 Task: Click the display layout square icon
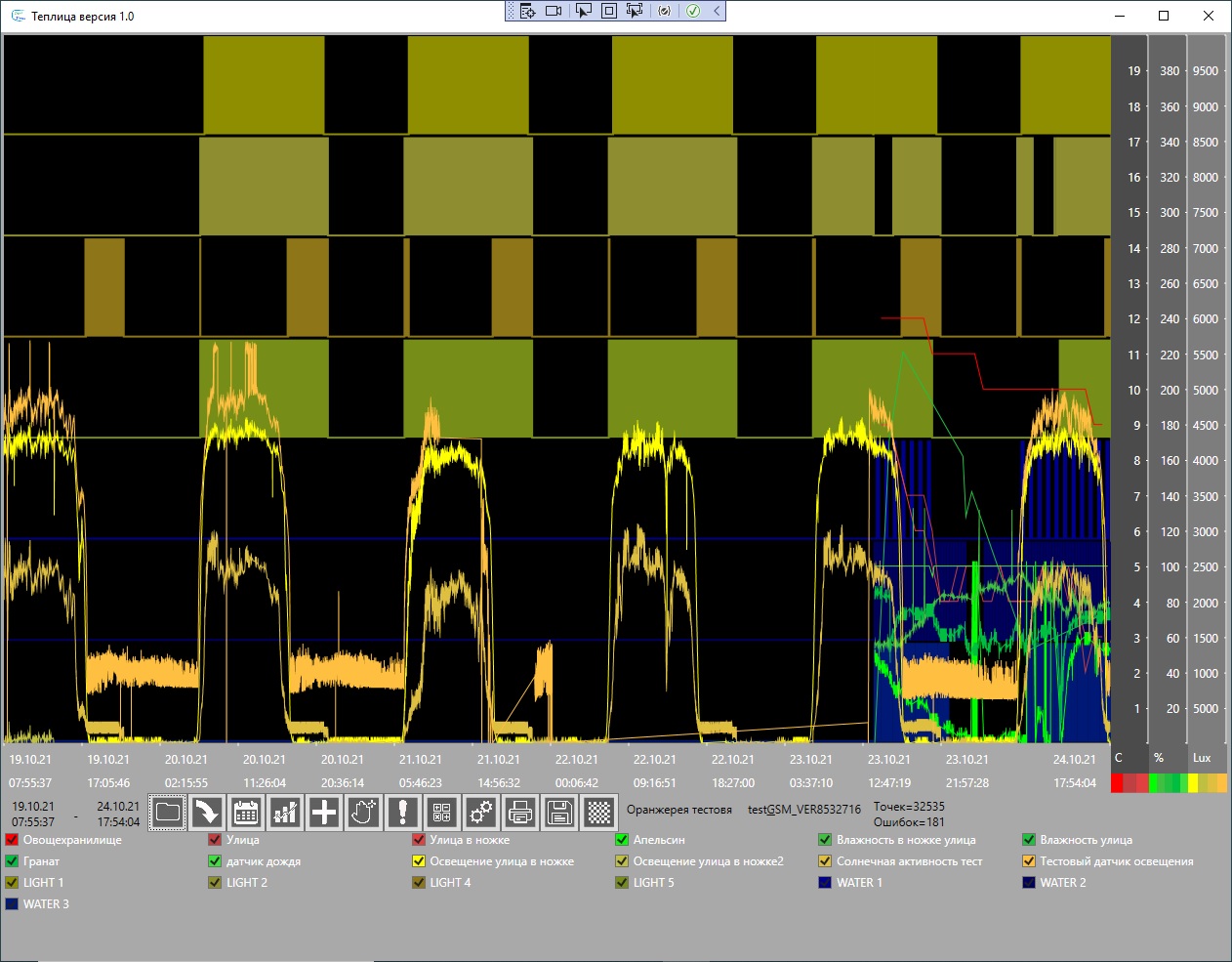pyautogui.click(x=608, y=11)
